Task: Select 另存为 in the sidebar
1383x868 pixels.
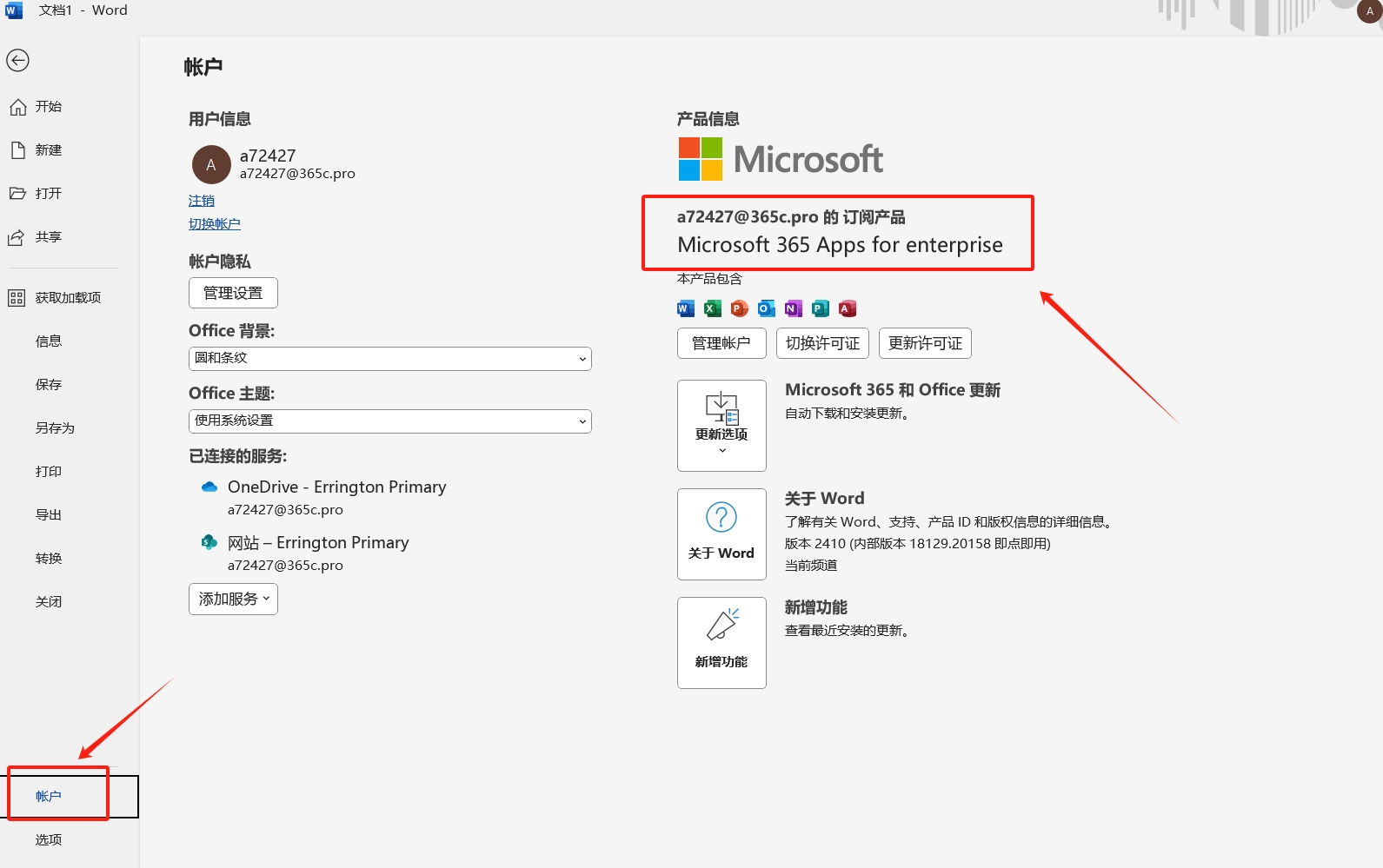Action: pyautogui.click(x=54, y=428)
